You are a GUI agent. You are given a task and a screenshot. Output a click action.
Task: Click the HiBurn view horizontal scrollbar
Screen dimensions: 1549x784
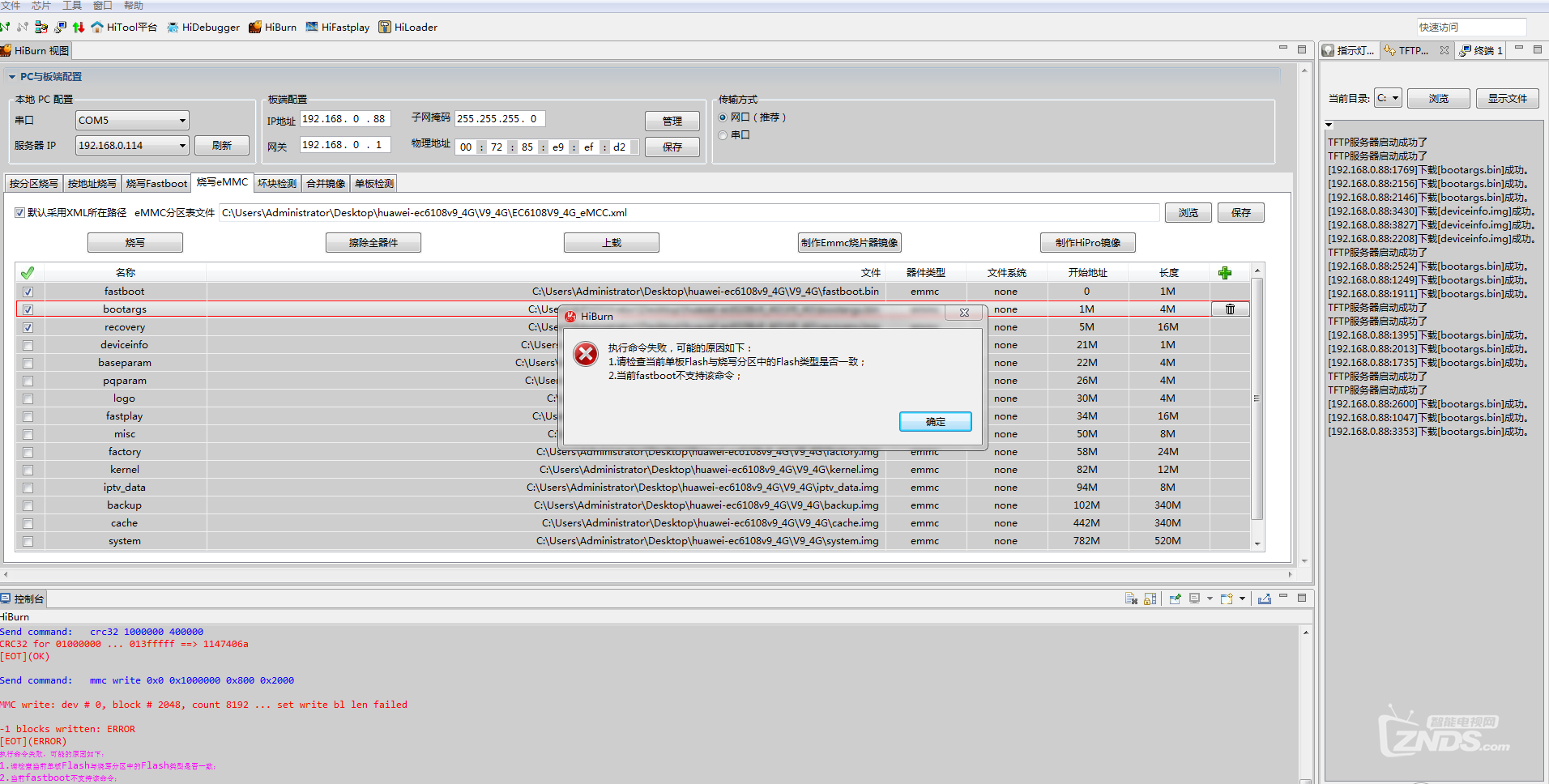(x=648, y=574)
